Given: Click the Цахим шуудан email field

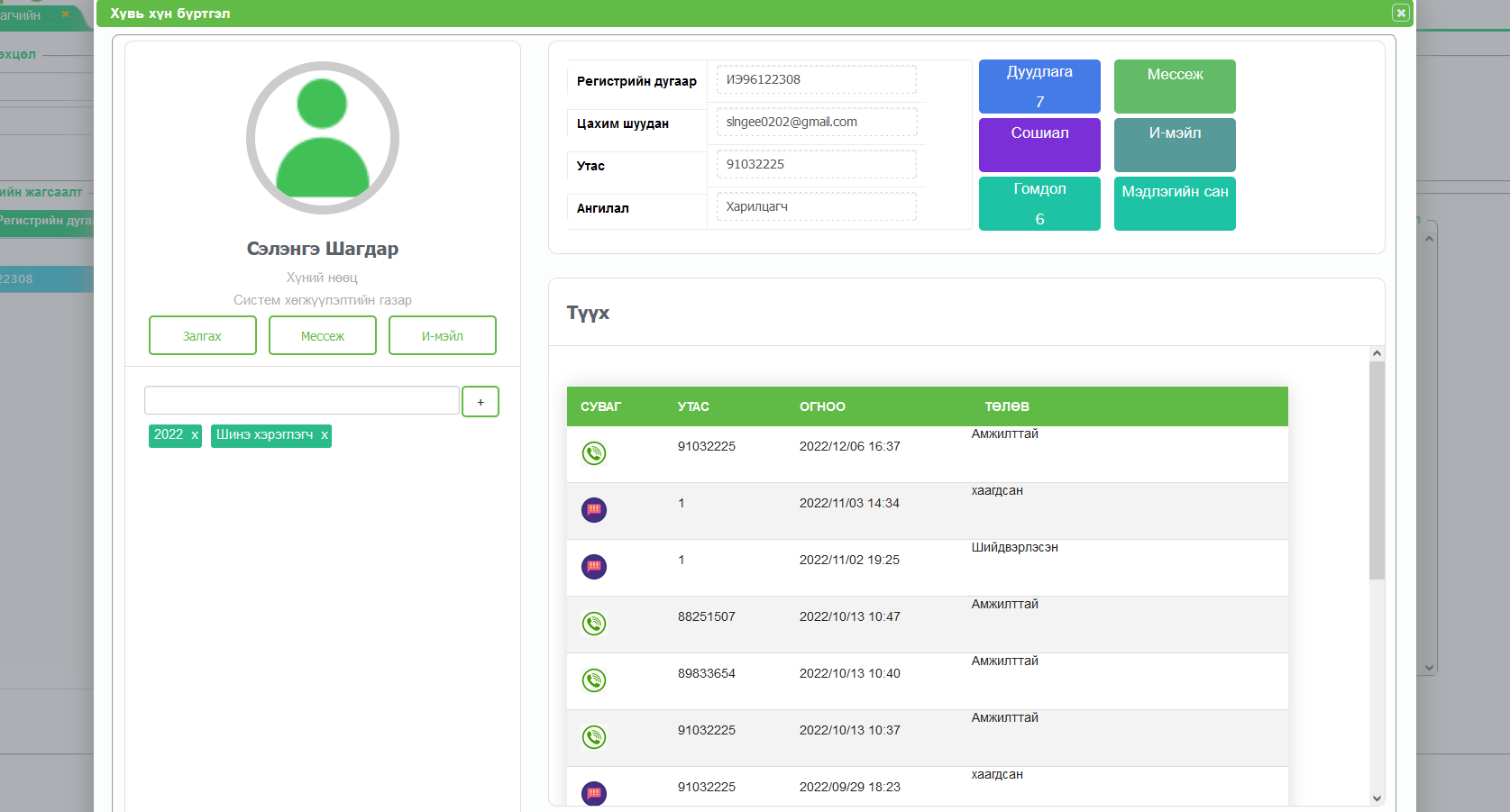Looking at the screenshot, I should [817, 122].
